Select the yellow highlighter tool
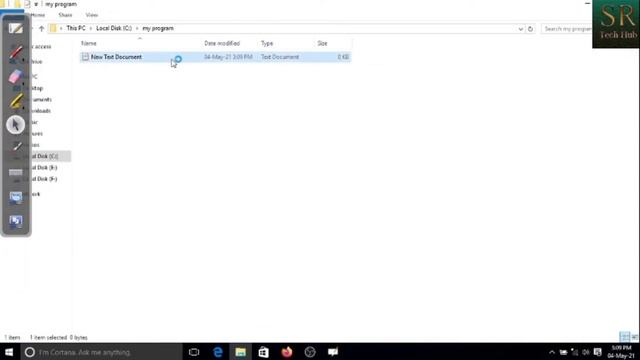This screenshot has width=640, height=360. [16, 101]
